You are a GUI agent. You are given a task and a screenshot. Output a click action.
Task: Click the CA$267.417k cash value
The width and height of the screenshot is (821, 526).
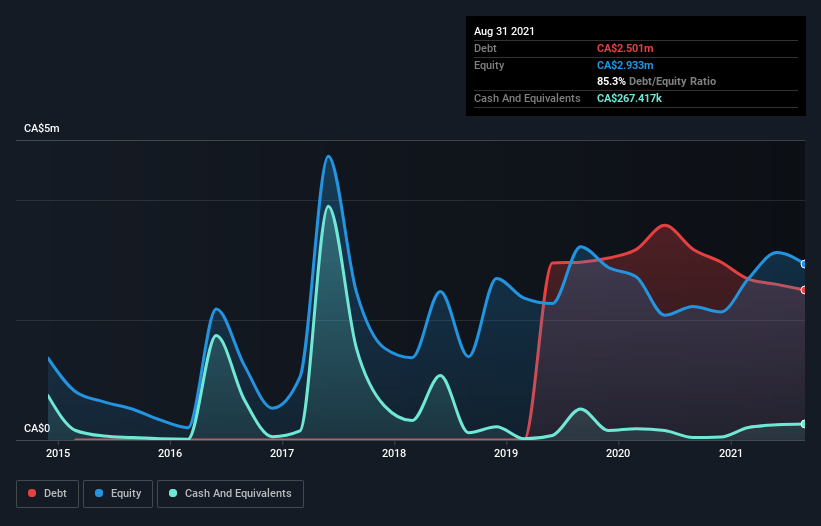(x=629, y=98)
